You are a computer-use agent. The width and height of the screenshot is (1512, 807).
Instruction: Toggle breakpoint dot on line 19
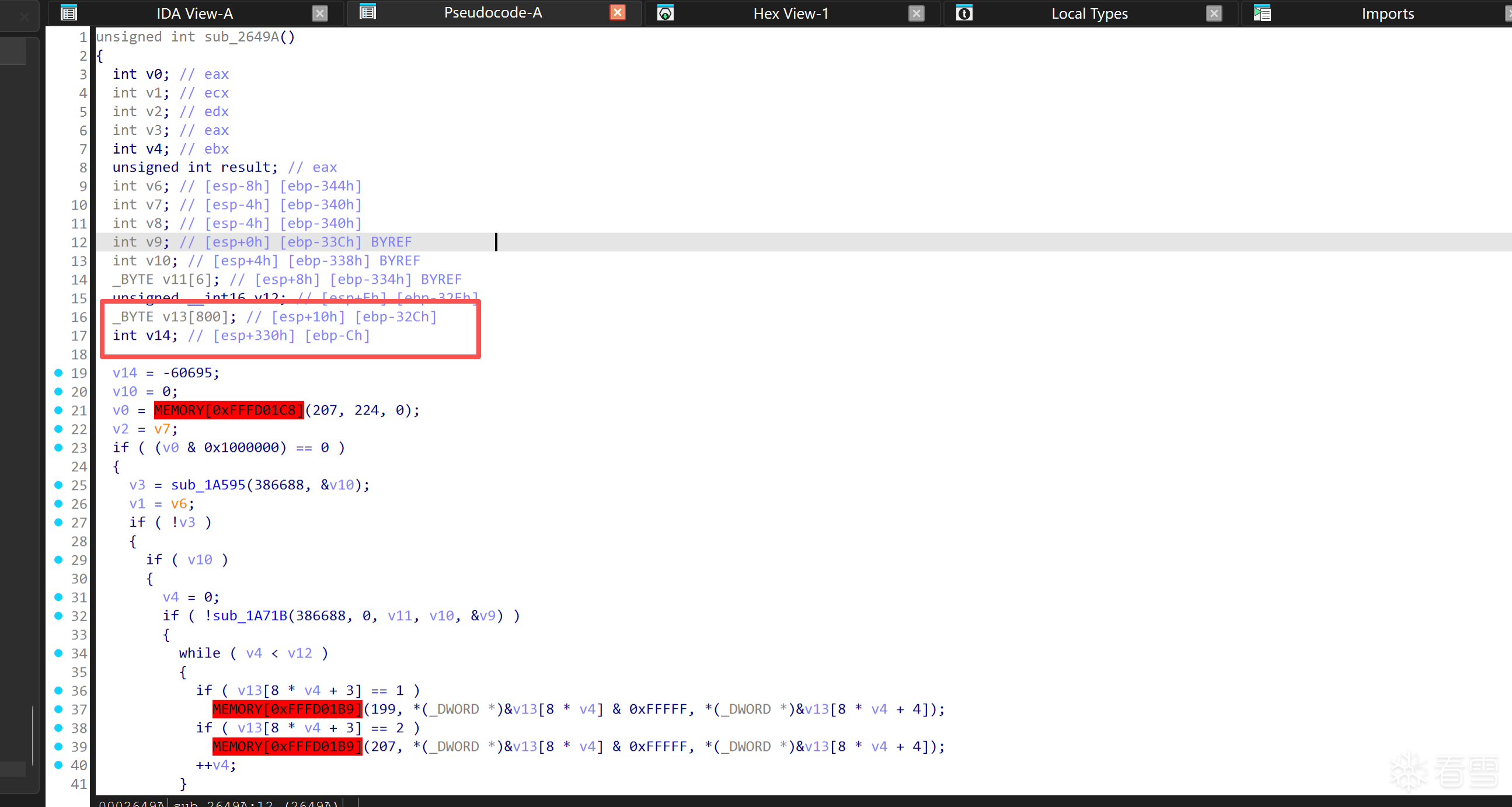click(59, 373)
